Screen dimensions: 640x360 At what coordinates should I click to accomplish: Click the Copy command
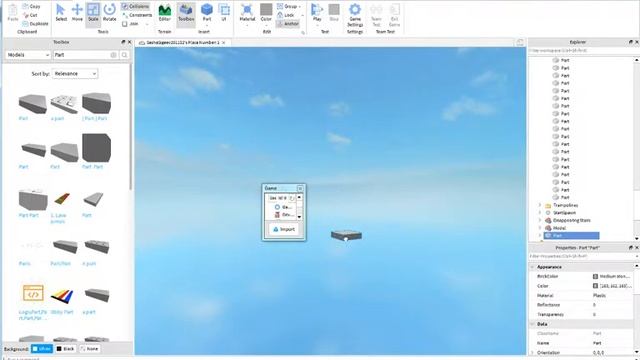(31, 6)
